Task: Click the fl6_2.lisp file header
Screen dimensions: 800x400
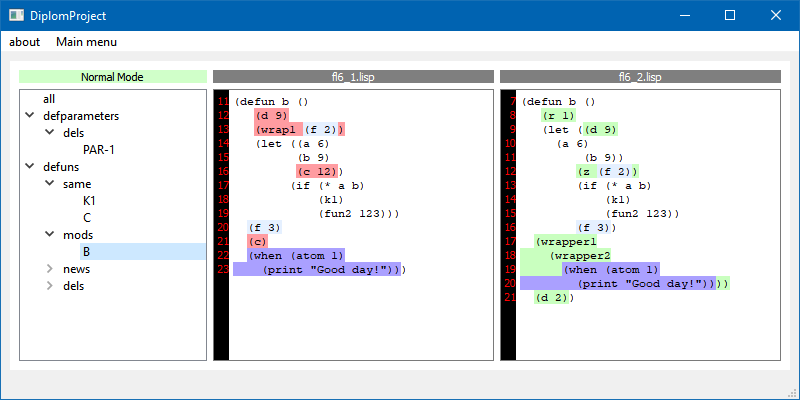Action: pyautogui.click(x=639, y=76)
